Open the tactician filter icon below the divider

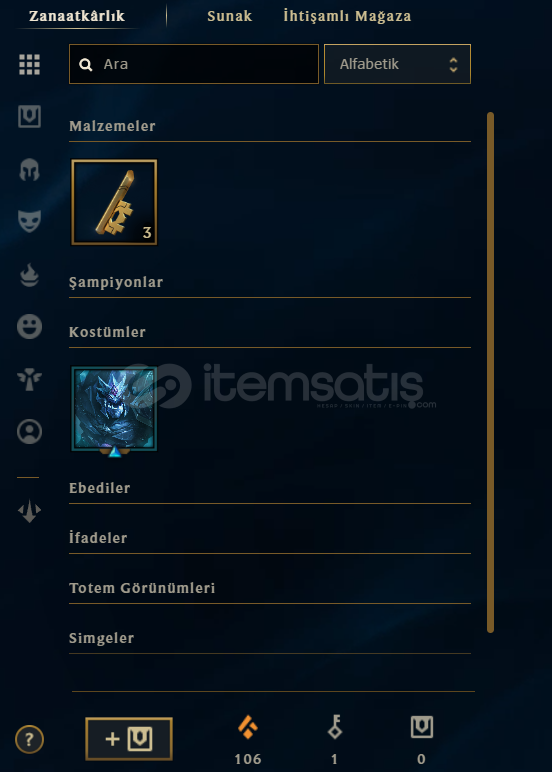tap(30, 511)
